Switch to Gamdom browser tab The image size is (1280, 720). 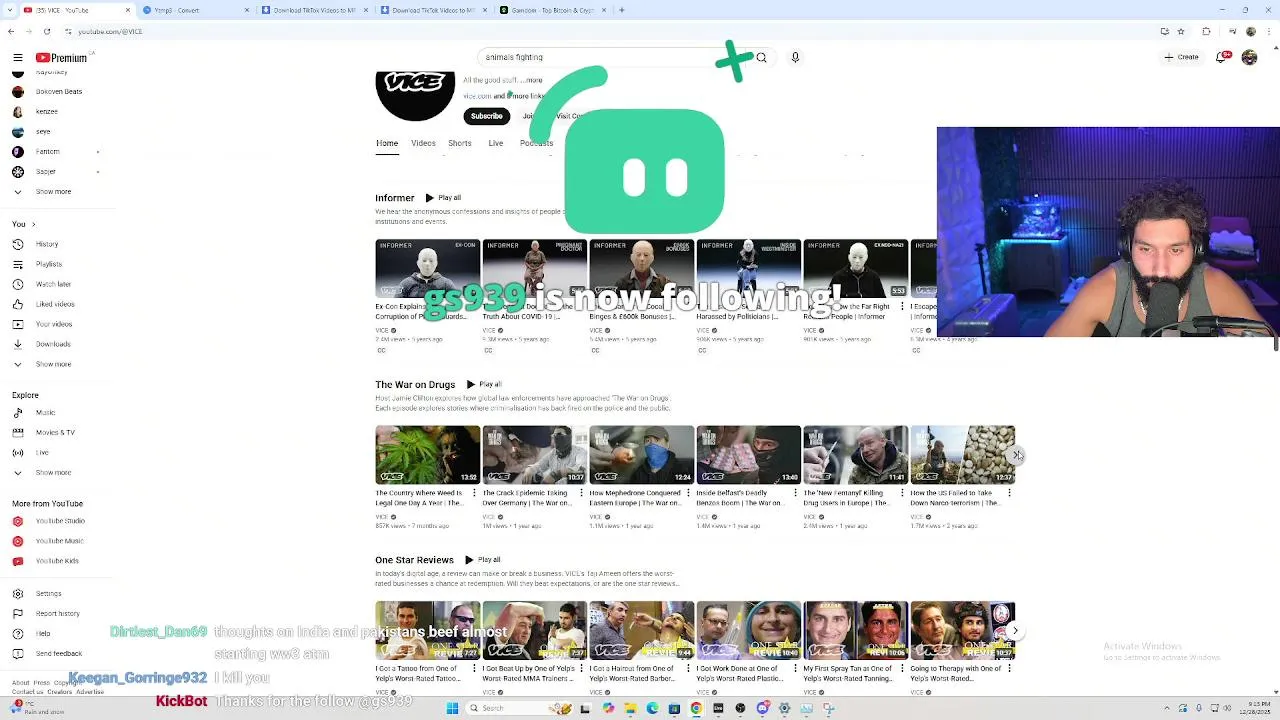point(550,10)
